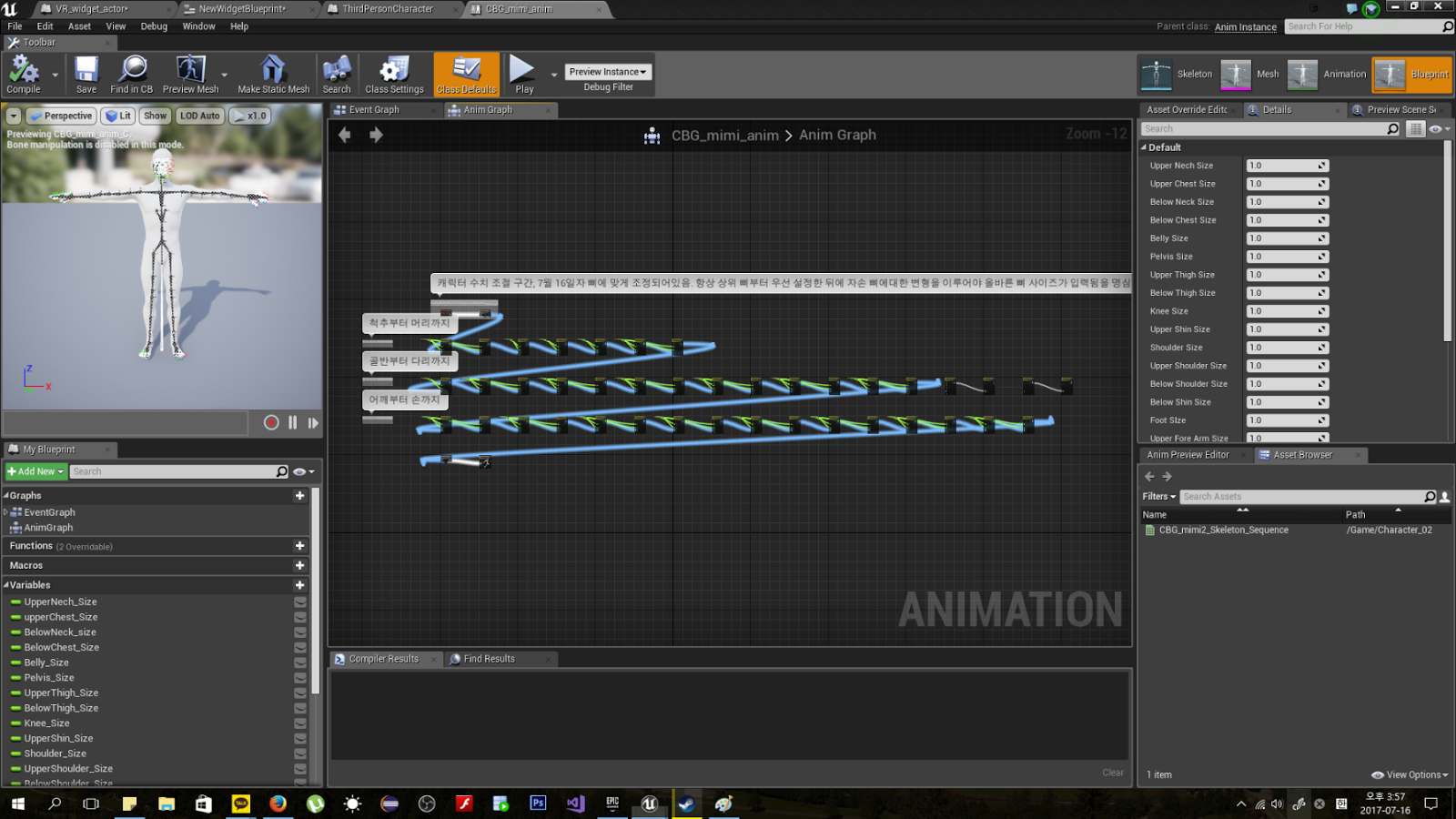Save the current asset
Image resolution: width=1456 pixels, height=819 pixels.
[x=86, y=74]
